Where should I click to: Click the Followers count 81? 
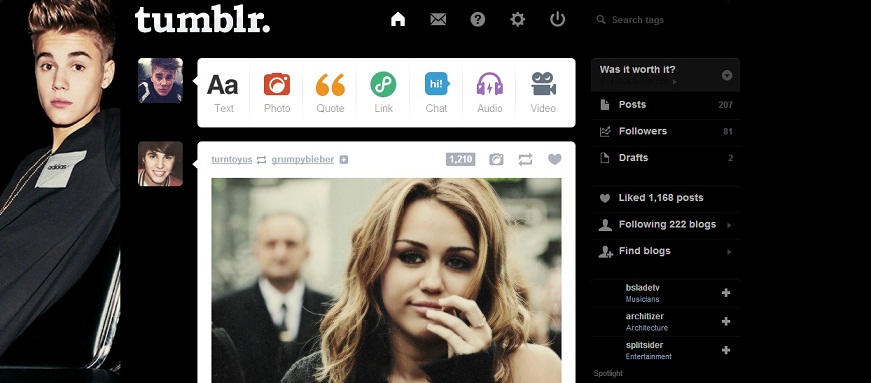(x=728, y=132)
